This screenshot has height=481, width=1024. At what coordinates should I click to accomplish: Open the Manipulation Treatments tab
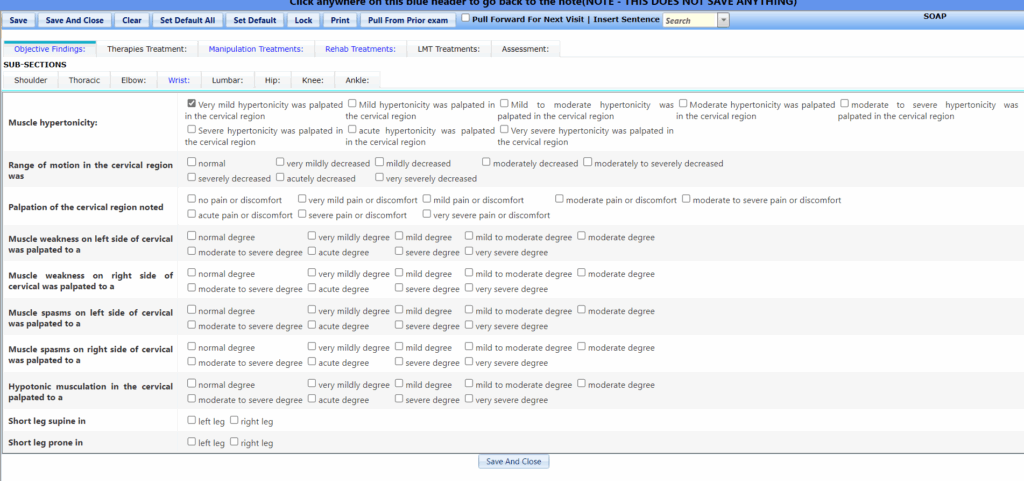click(256, 48)
